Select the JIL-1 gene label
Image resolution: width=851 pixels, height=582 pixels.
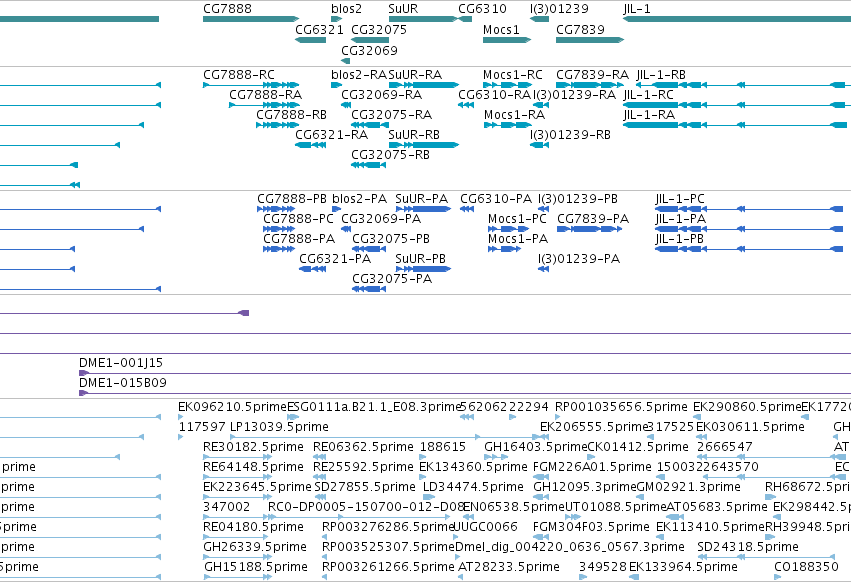[x=637, y=9]
